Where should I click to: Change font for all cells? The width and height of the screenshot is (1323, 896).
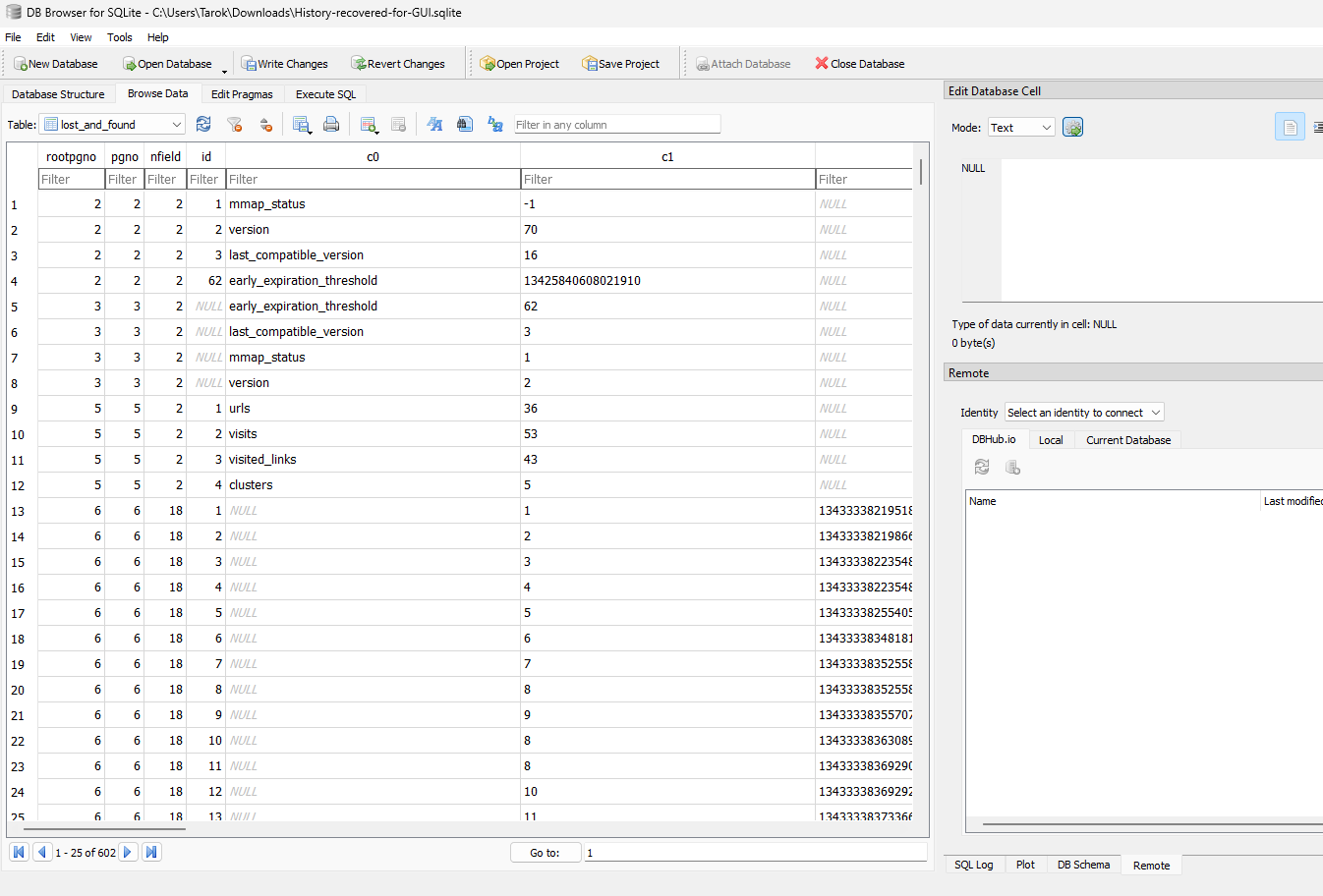[434, 125]
